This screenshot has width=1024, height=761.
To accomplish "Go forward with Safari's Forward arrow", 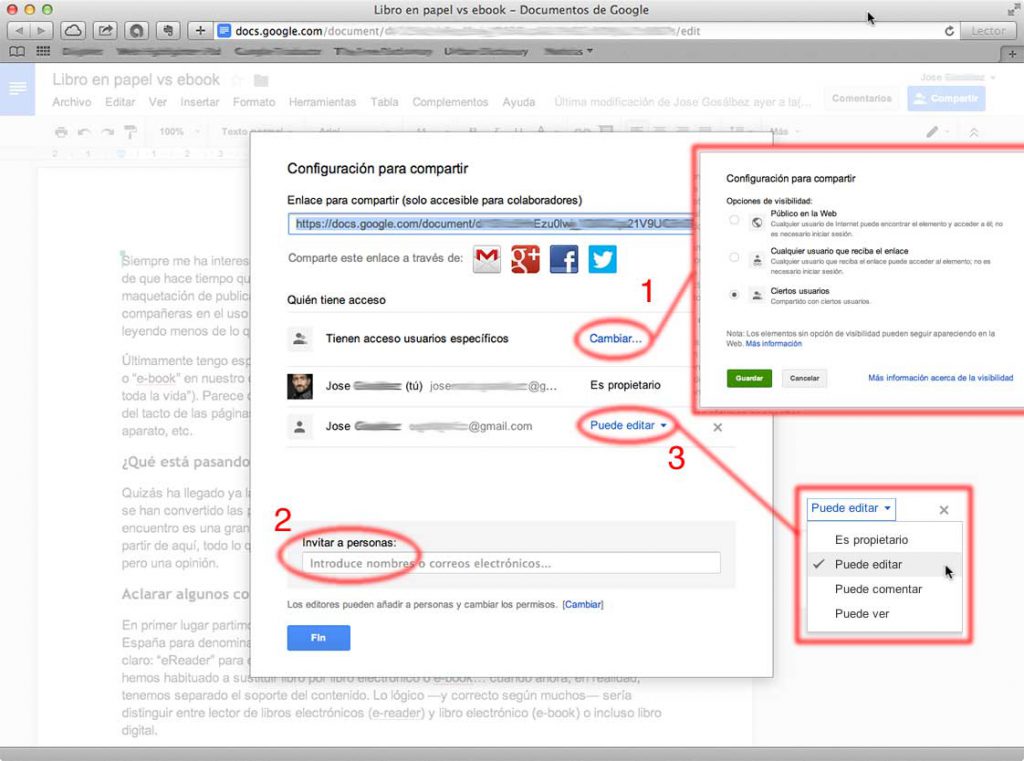I will click(x=40, y=31).
